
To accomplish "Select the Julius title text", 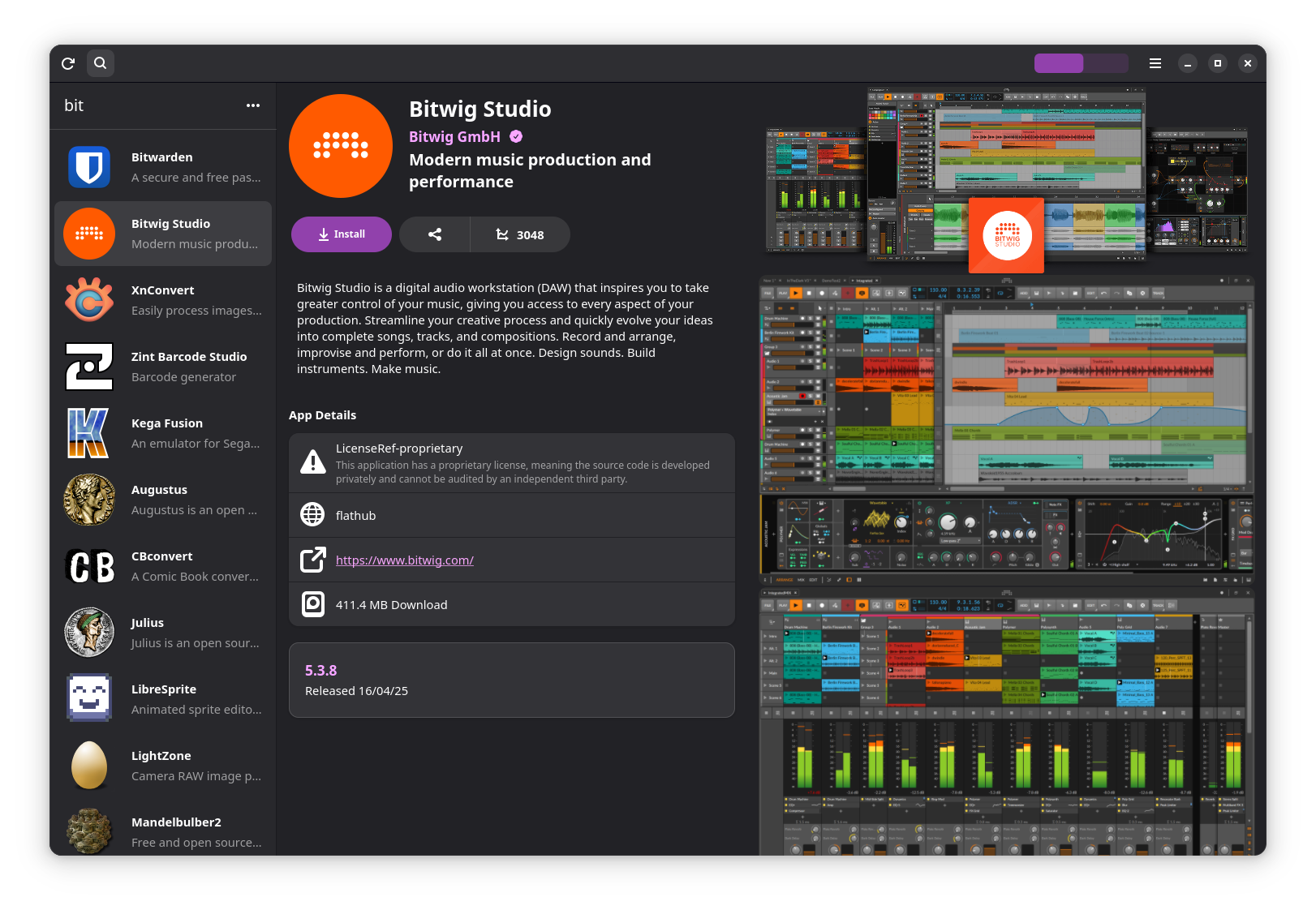I will (x=148, y=623).
